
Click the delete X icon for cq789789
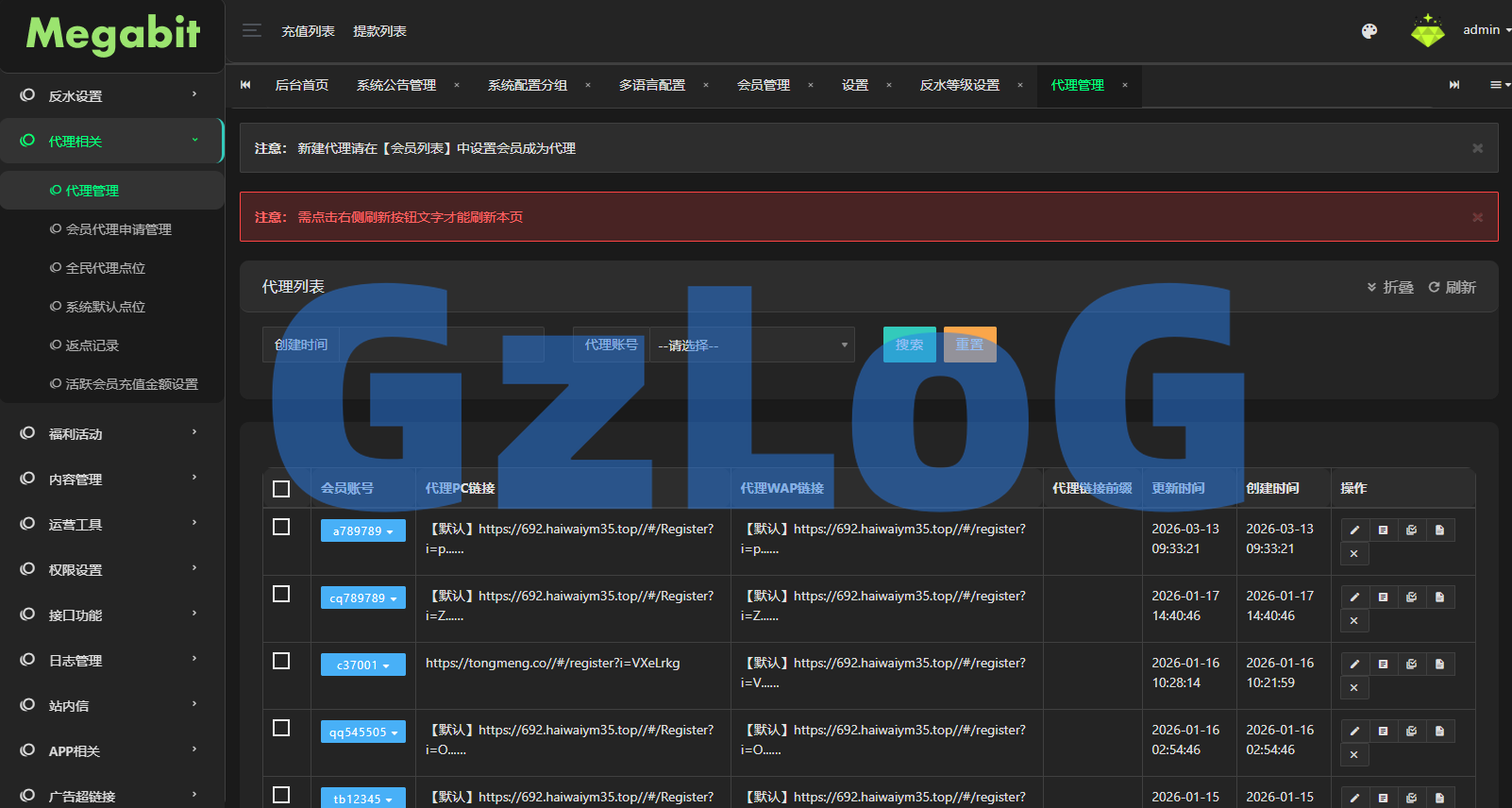1354,621
